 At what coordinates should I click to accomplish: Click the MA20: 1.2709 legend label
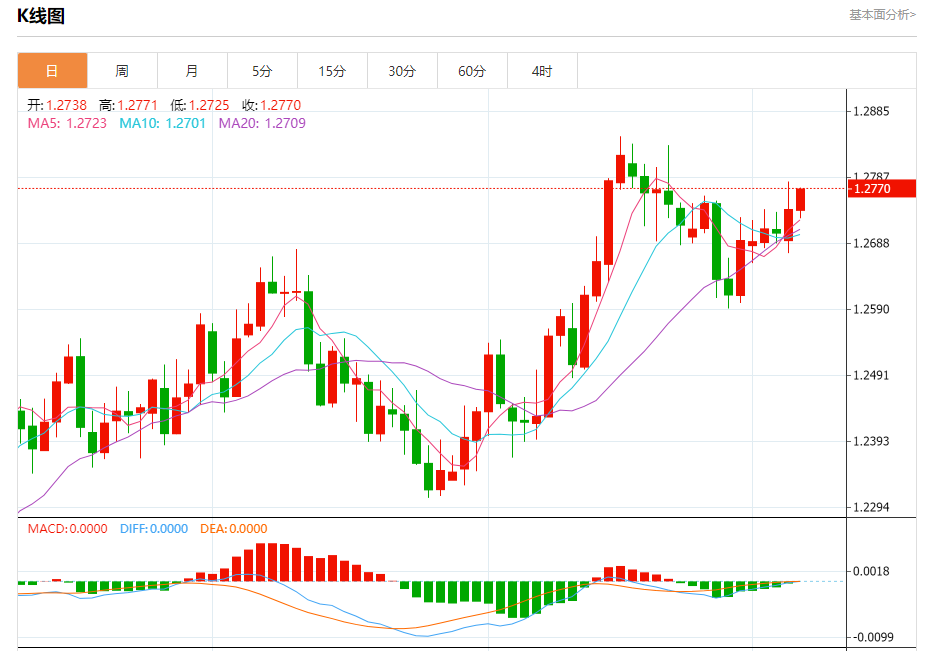click(262, 123)
